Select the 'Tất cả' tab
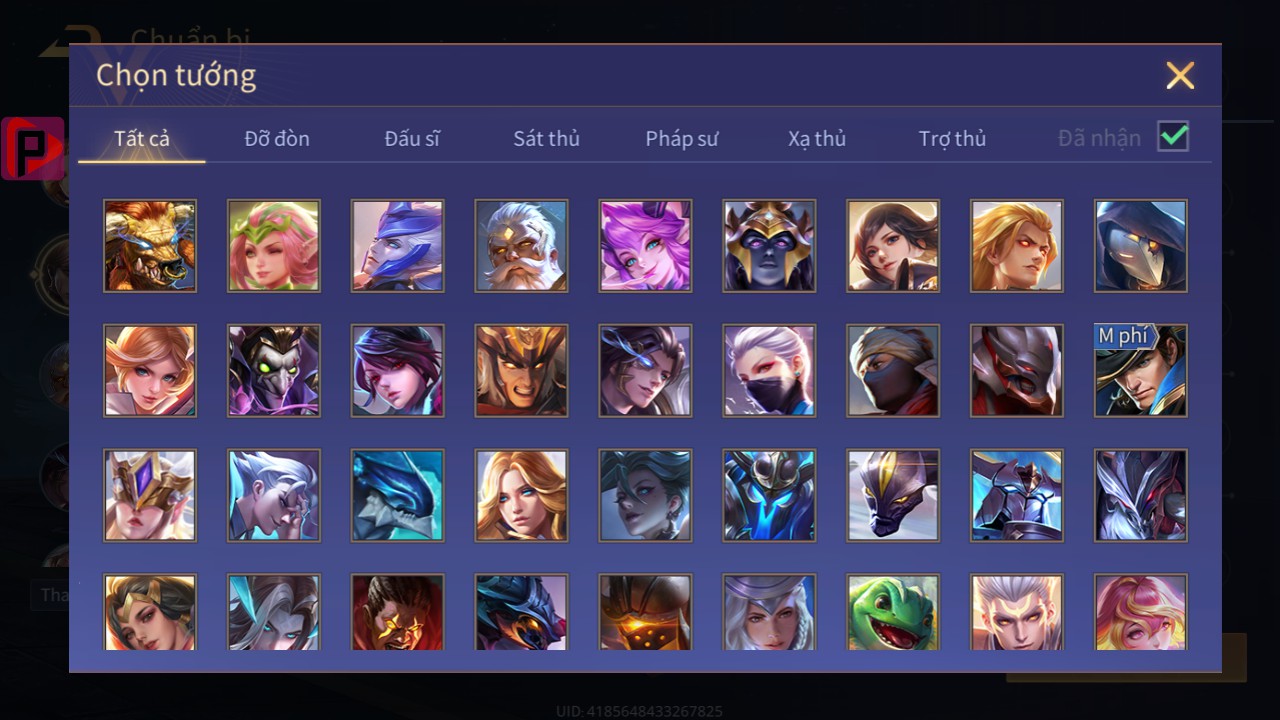 click(x=142, y=138)
